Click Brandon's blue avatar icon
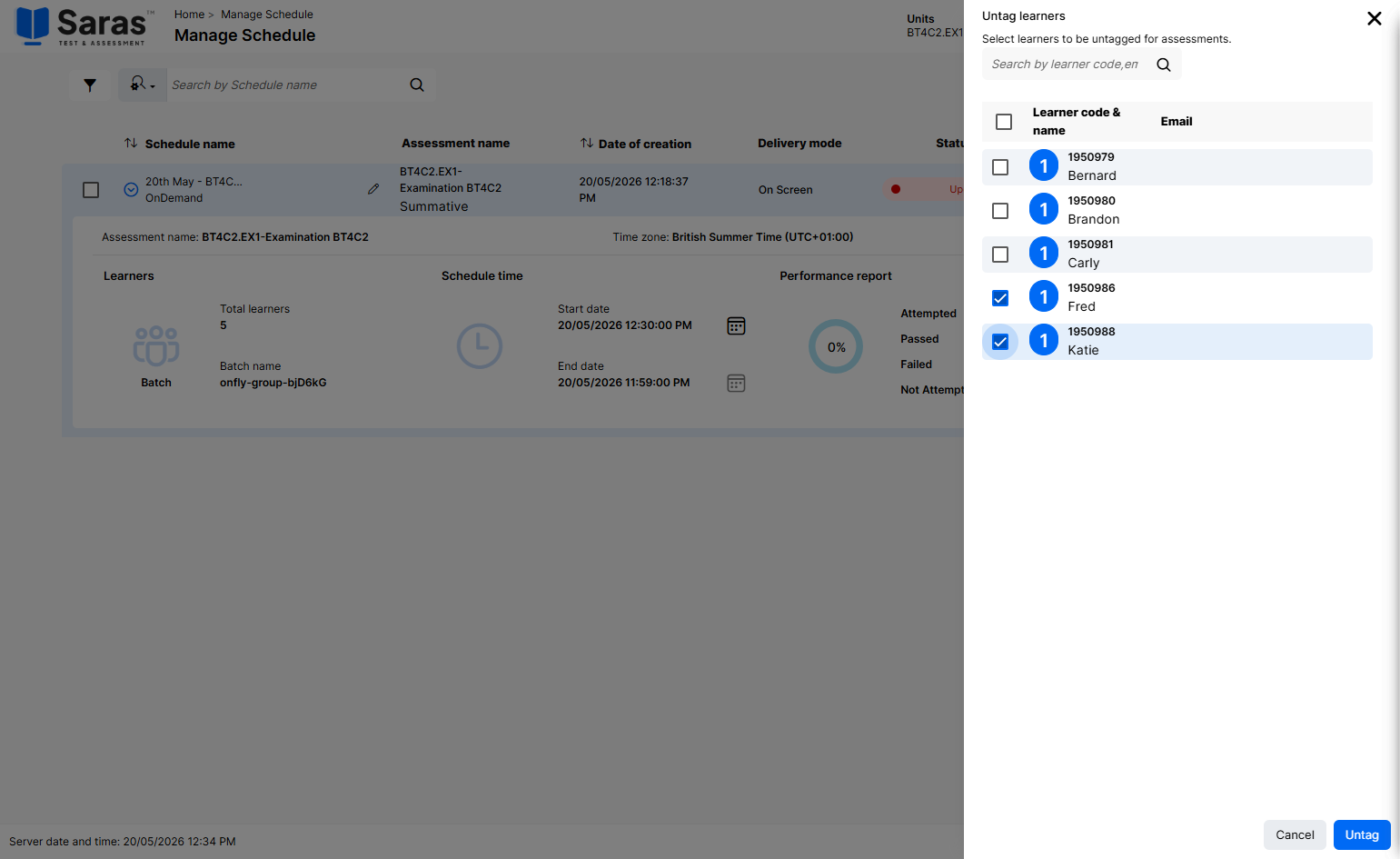This screenshot has height=859, width=1400. coord(1044,209)
